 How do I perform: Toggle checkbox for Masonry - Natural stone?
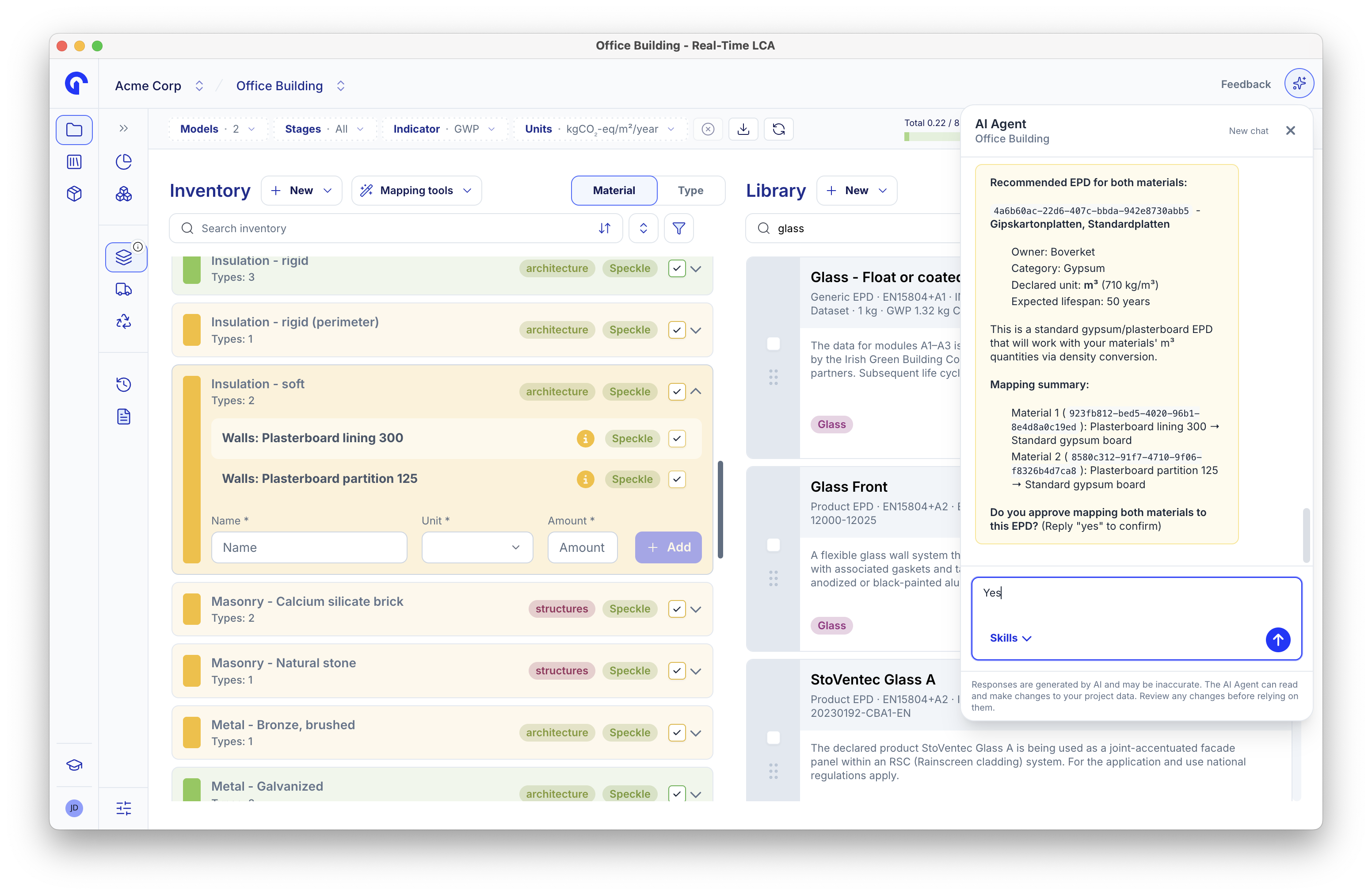coord(677,671)
